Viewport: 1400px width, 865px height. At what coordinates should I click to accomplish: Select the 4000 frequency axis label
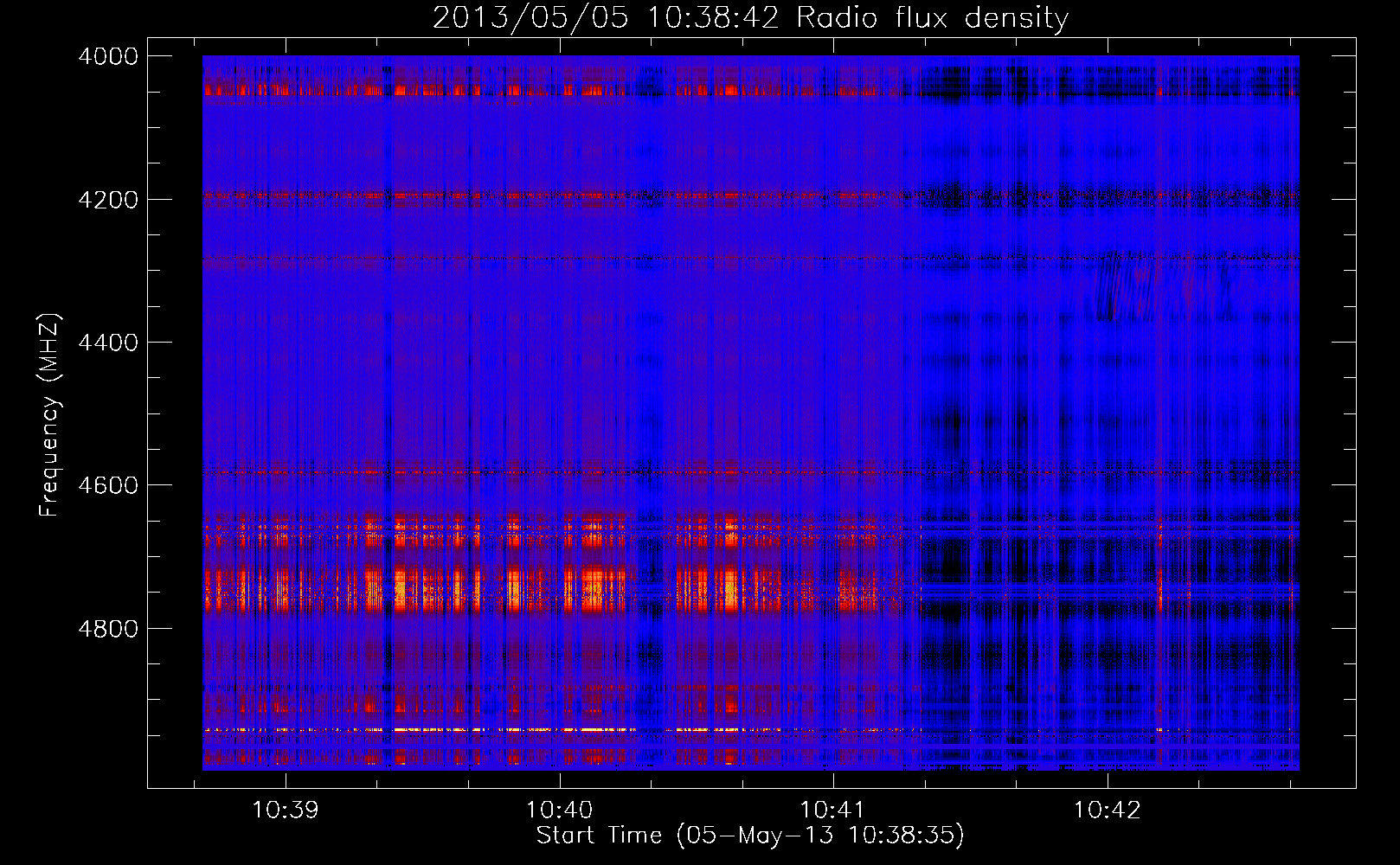[108, 56]
